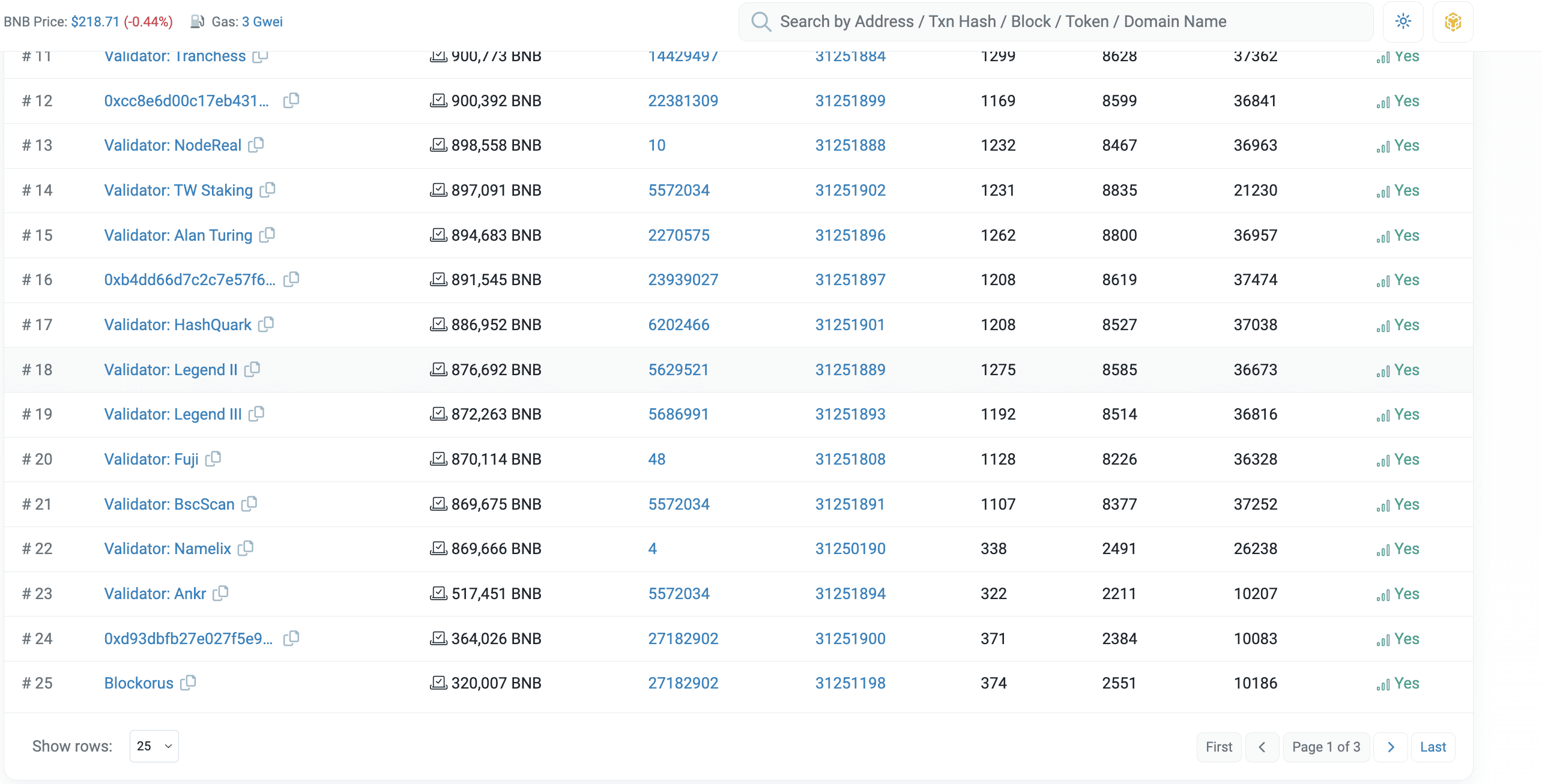Copy Validator: Fuji address icon
The width and height of the screenshot is (1542, 784).
point(214,459)
